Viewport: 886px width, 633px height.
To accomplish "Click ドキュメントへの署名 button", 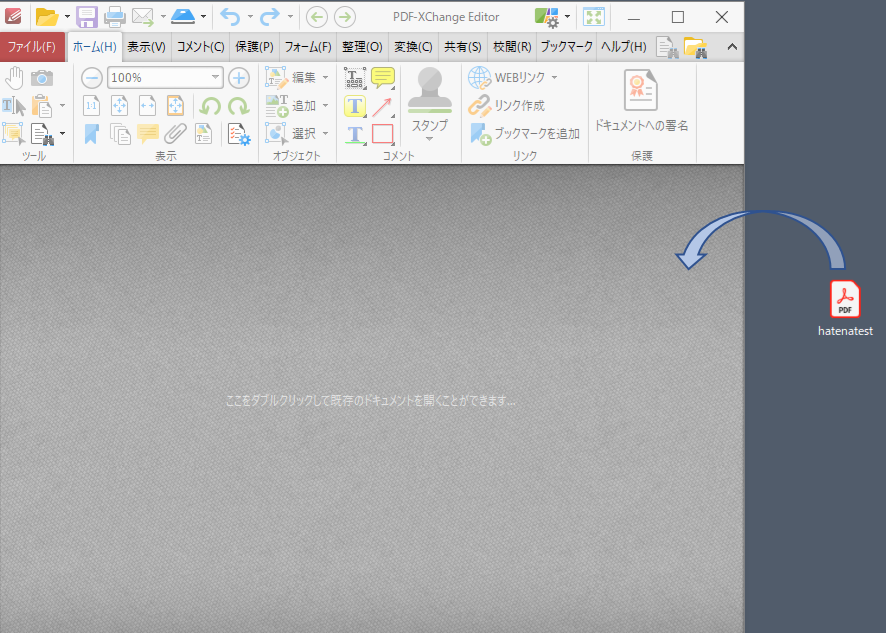I will (641, 102).
